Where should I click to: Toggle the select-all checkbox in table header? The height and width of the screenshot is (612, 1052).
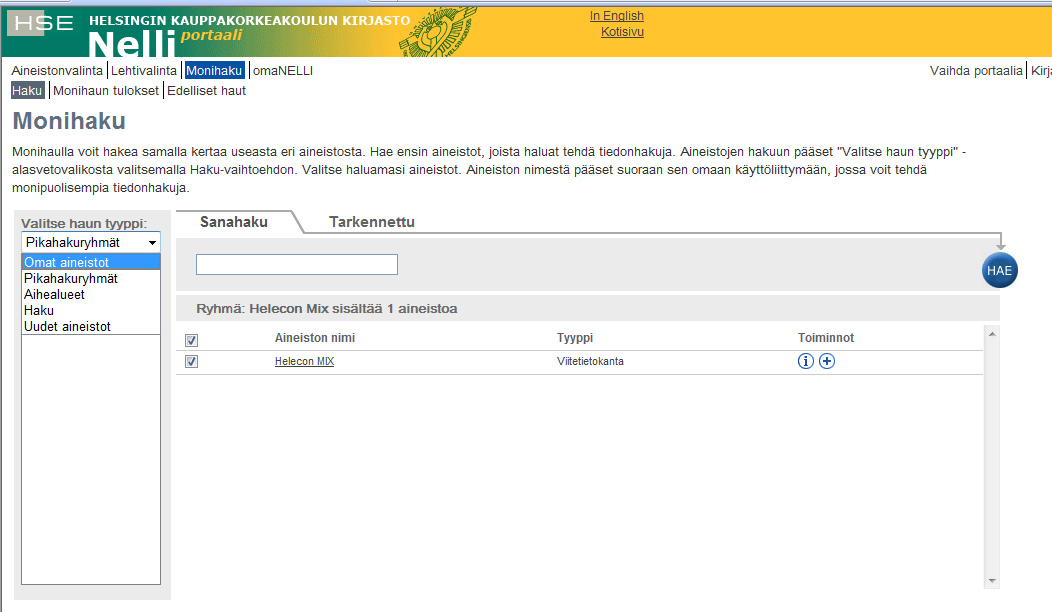pyautogui.click(x=191, y=340)
